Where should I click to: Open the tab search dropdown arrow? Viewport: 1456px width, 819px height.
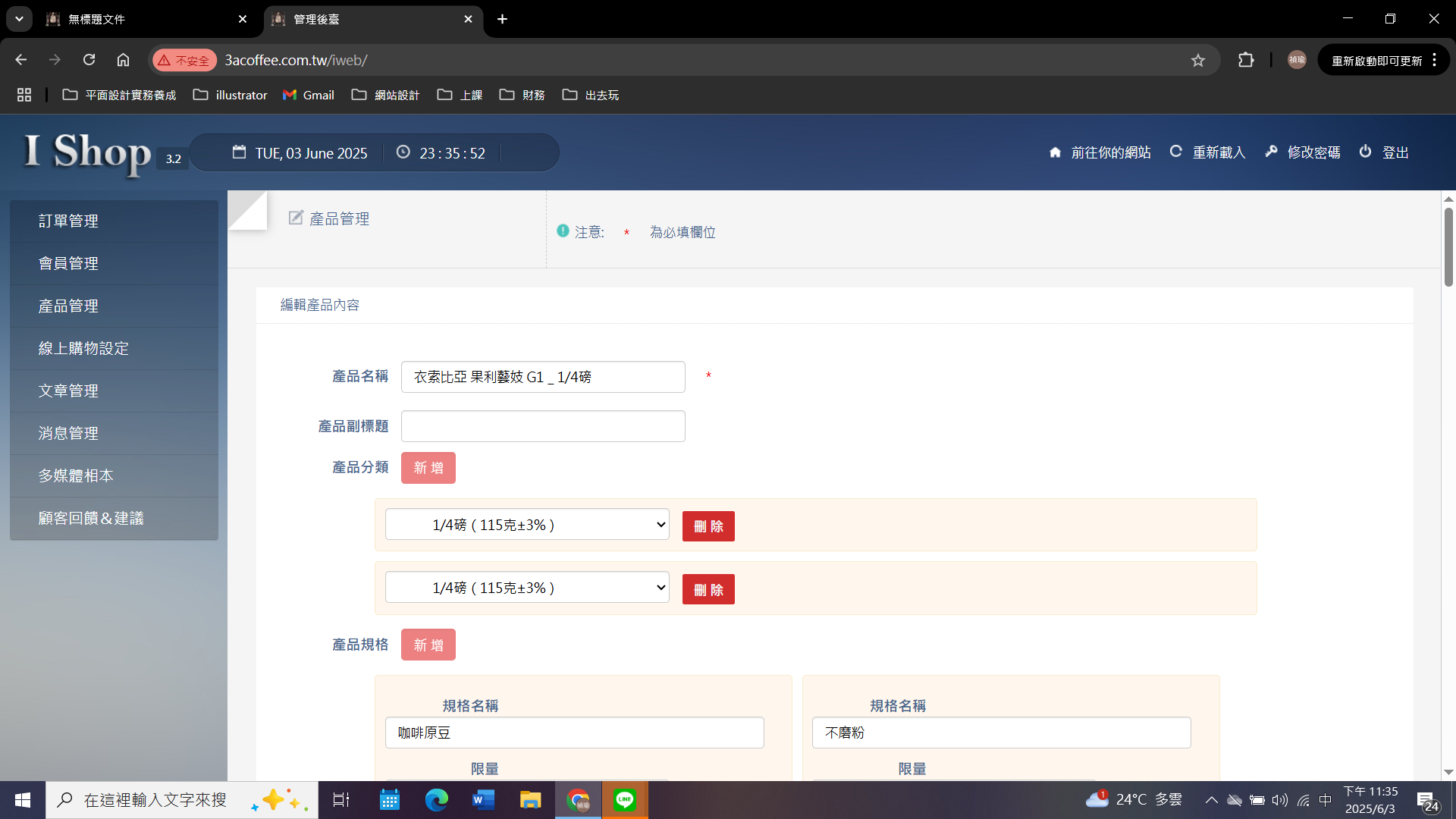coord(19,19)
